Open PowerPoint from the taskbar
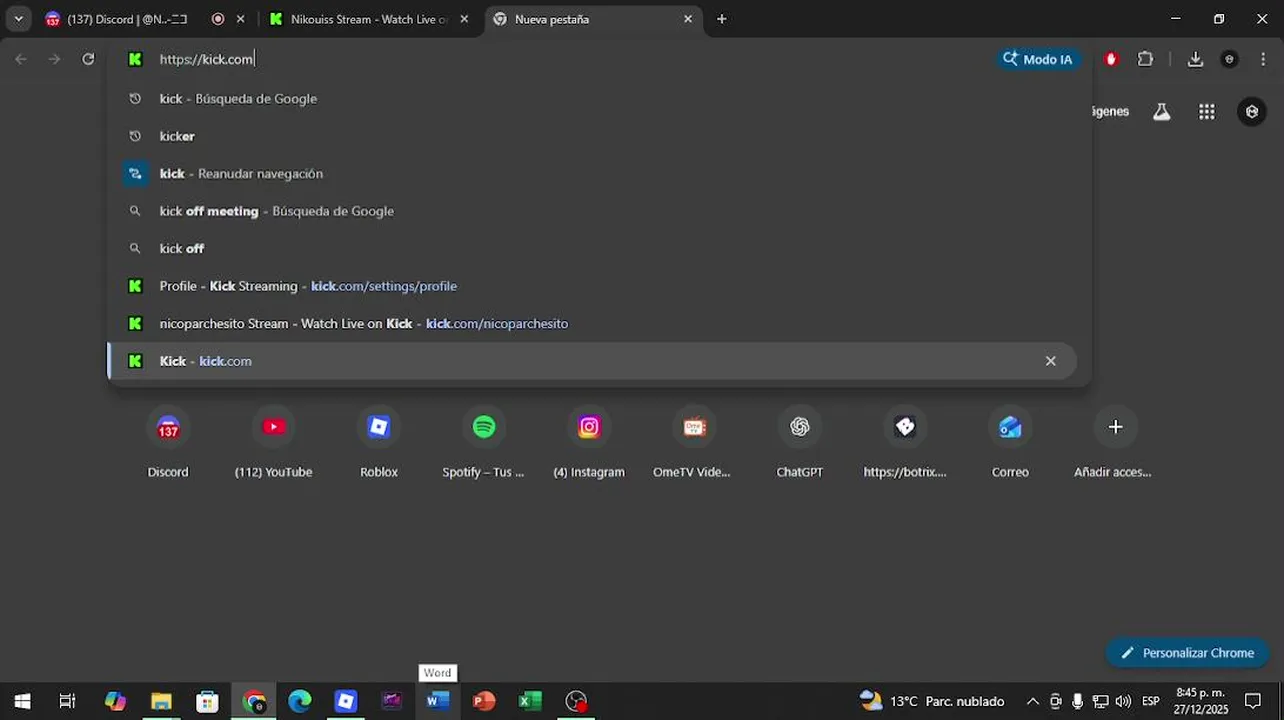Image resolution: width=1284 pixels, height=720 pixels. (x=484, y=701)
